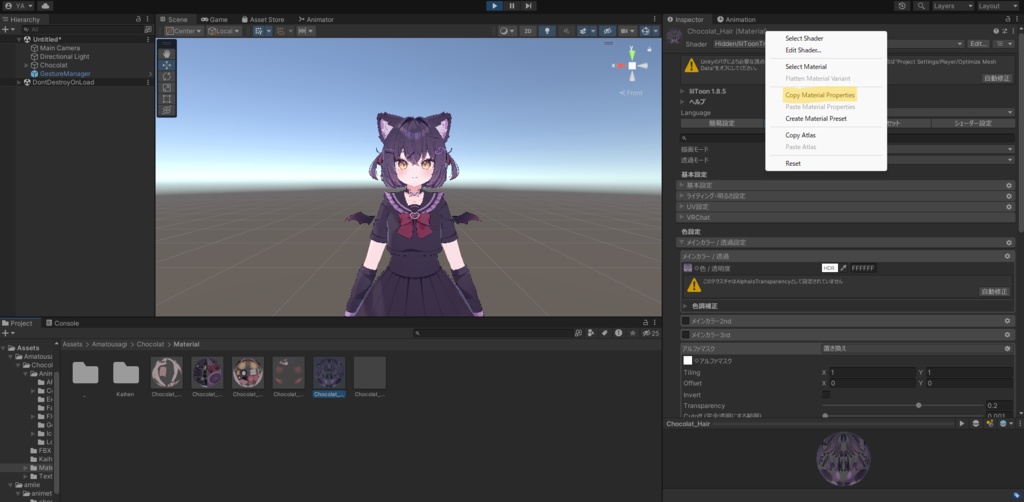1024x502 pixels.
Task: Open the HDR main color field
Action: (829, 268)
